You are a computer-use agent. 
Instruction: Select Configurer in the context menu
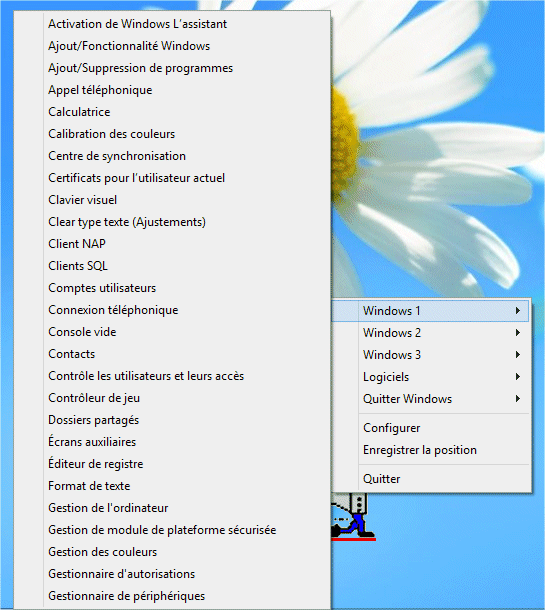[431, 428]
